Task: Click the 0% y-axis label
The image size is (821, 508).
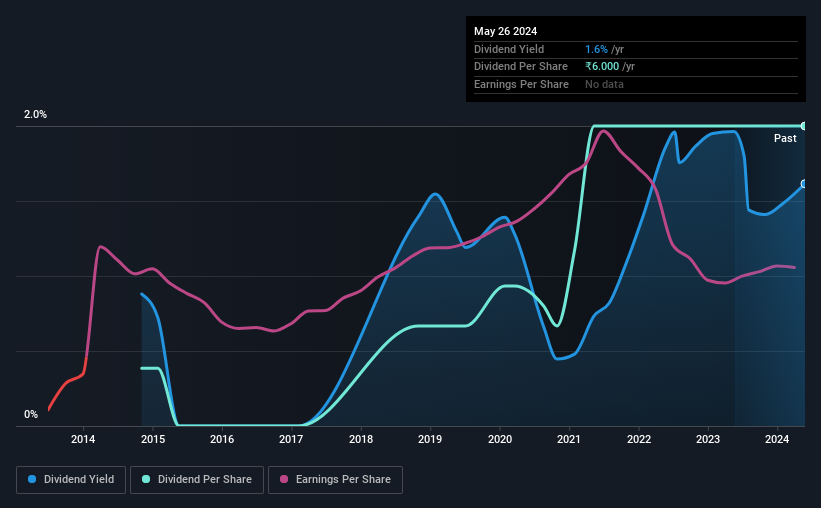Action: (31, 414)
